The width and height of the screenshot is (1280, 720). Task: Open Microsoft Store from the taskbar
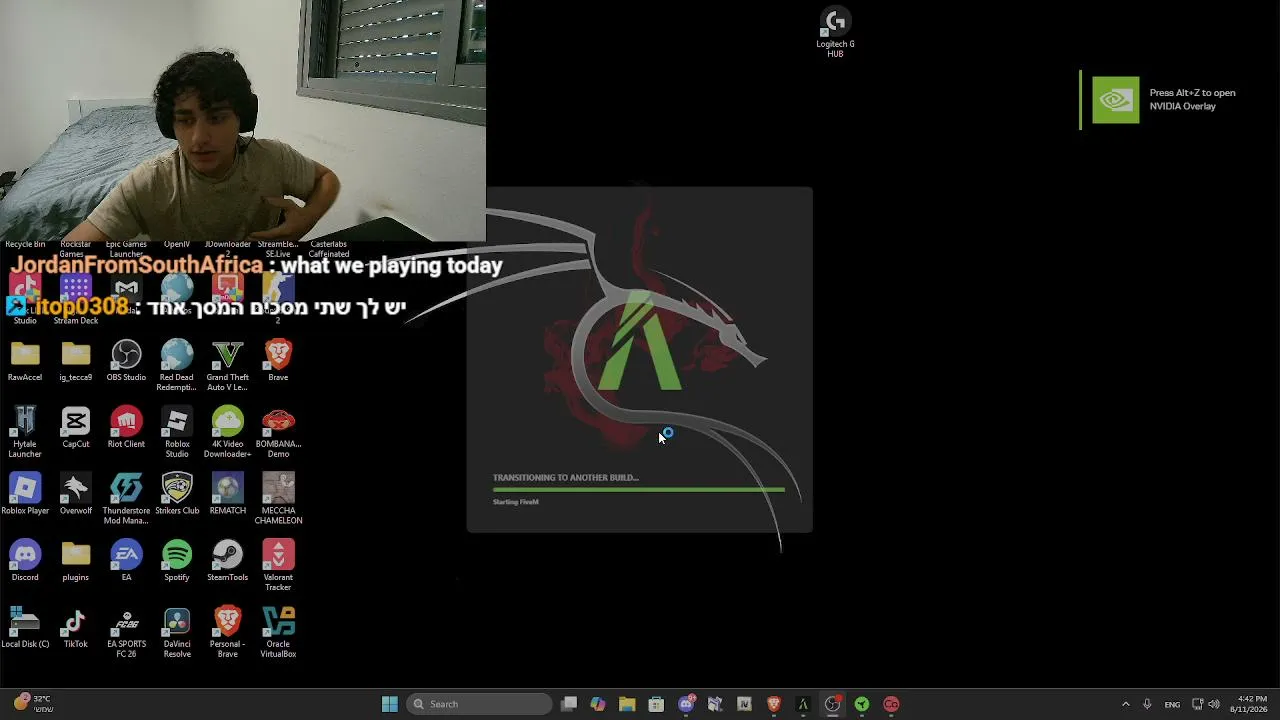coord(656,704)
